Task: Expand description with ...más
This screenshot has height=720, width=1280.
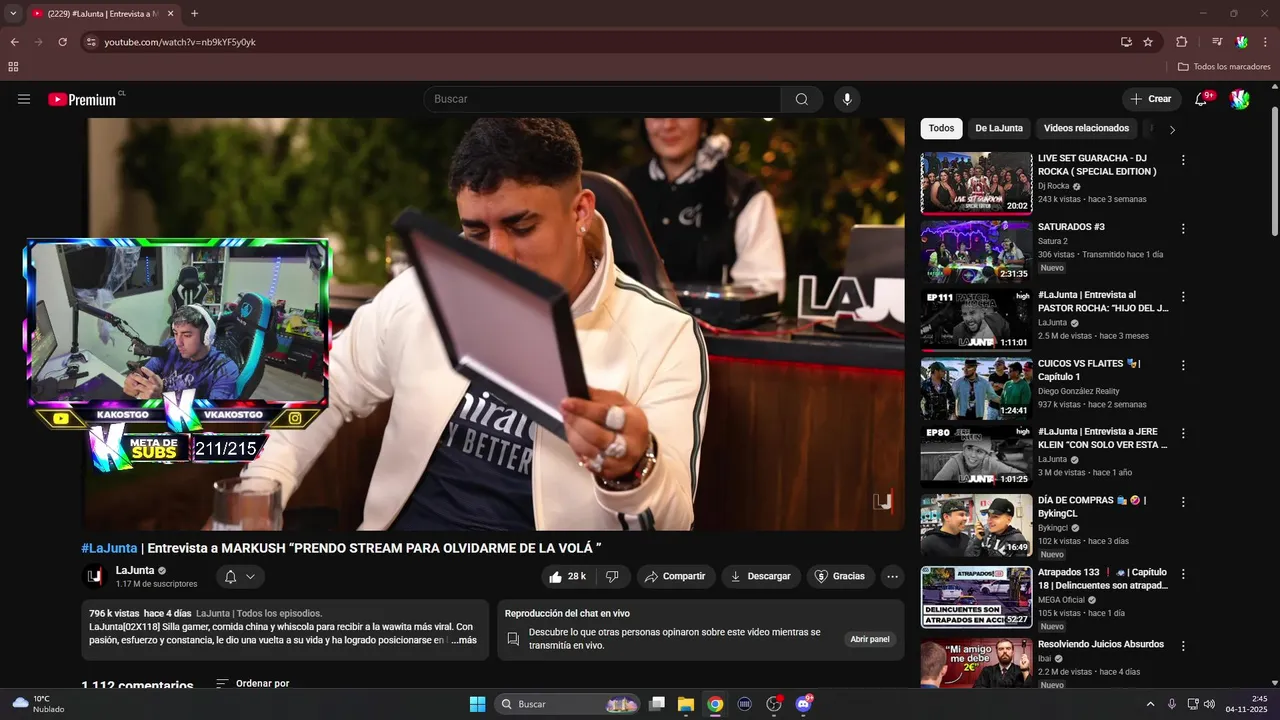Action: 463,640
